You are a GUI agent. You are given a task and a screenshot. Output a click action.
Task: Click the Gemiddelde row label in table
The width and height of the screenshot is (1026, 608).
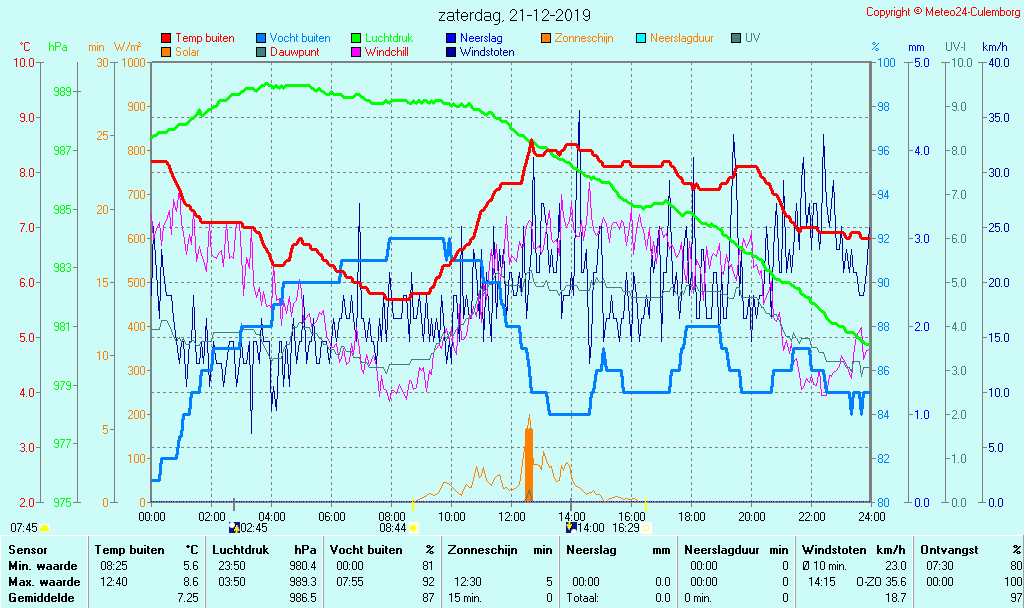(x=38, y=597)
